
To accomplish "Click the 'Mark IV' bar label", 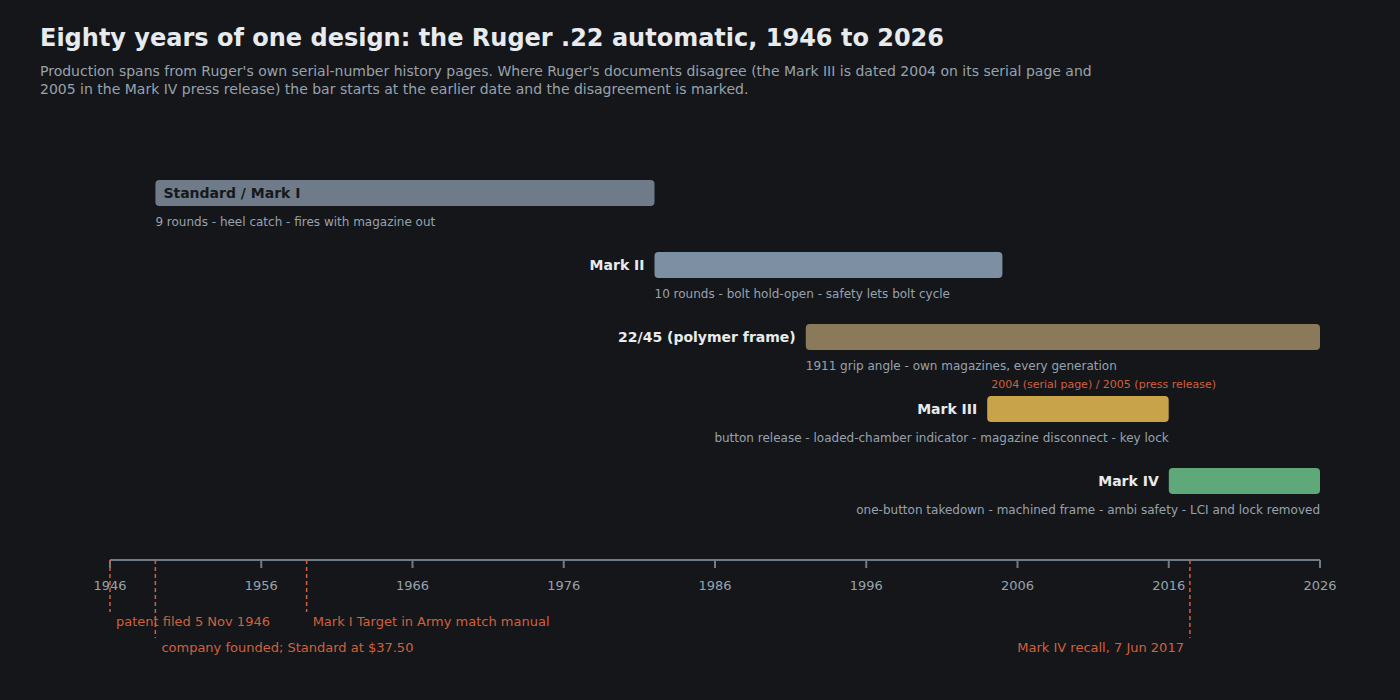I will tap(1128, 481).
